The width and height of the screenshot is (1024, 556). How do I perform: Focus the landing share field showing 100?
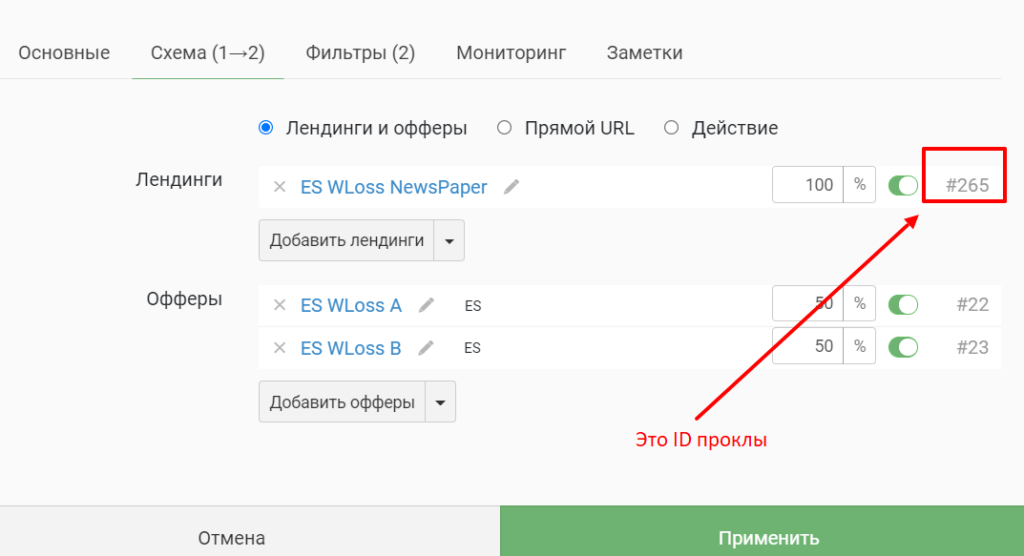pyautogui.click(x=808, y=185)
